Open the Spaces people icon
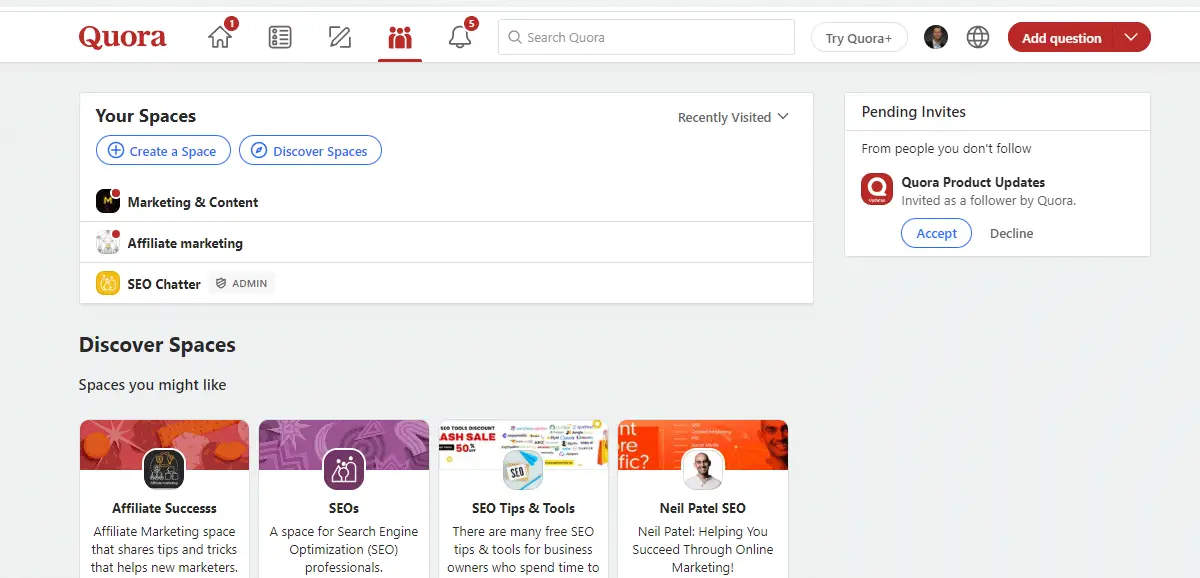Viewport: 1200px width, 578px height. click(x=400, y=38)
